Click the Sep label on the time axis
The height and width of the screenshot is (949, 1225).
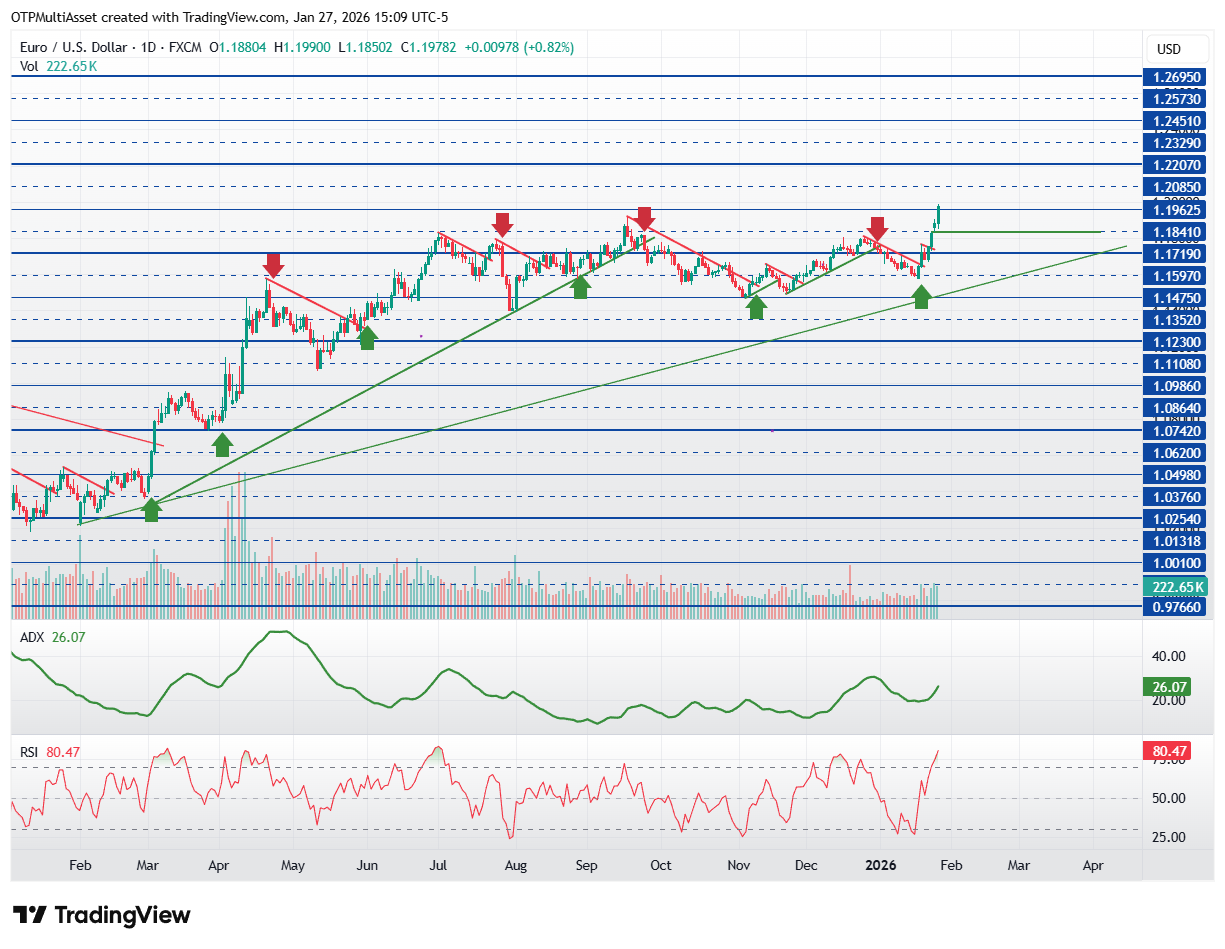[587, 864]
